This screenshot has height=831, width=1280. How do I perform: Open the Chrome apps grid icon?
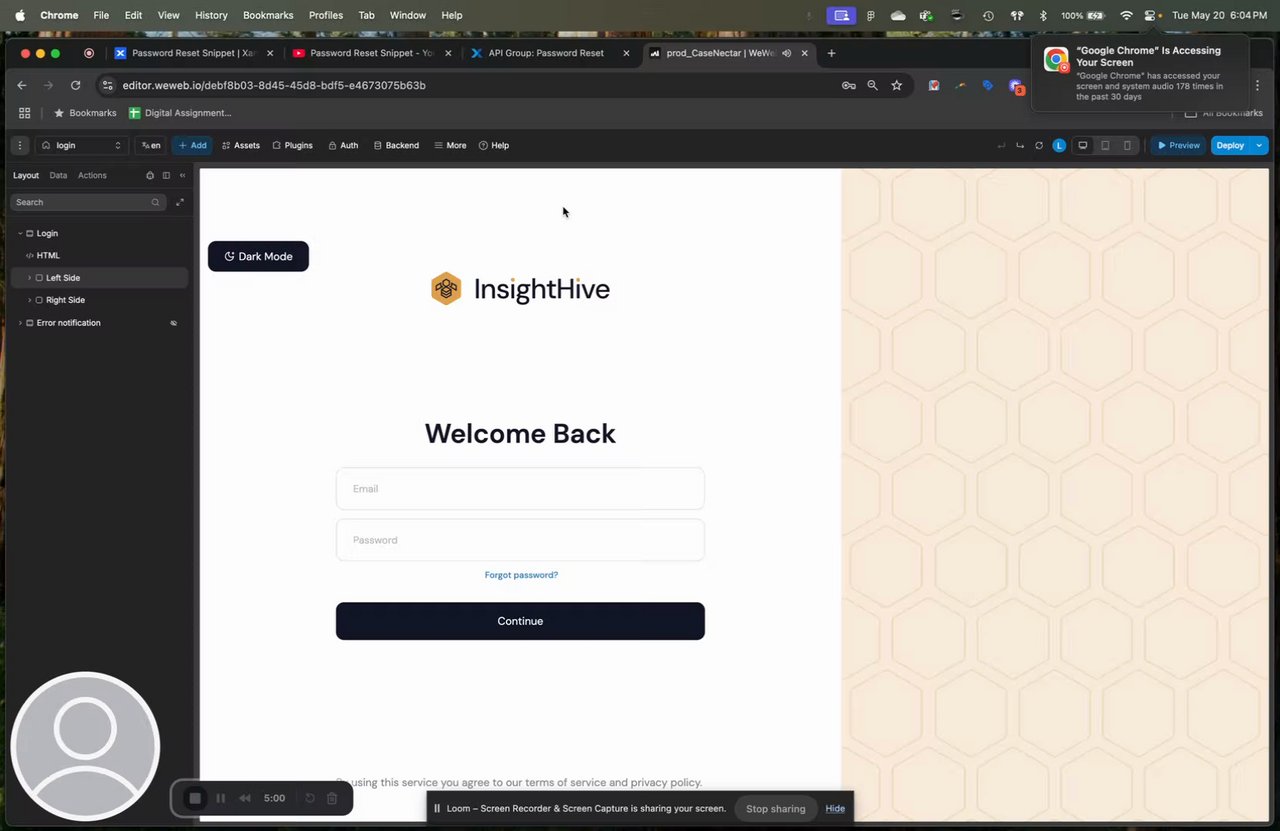coord(25,113)
